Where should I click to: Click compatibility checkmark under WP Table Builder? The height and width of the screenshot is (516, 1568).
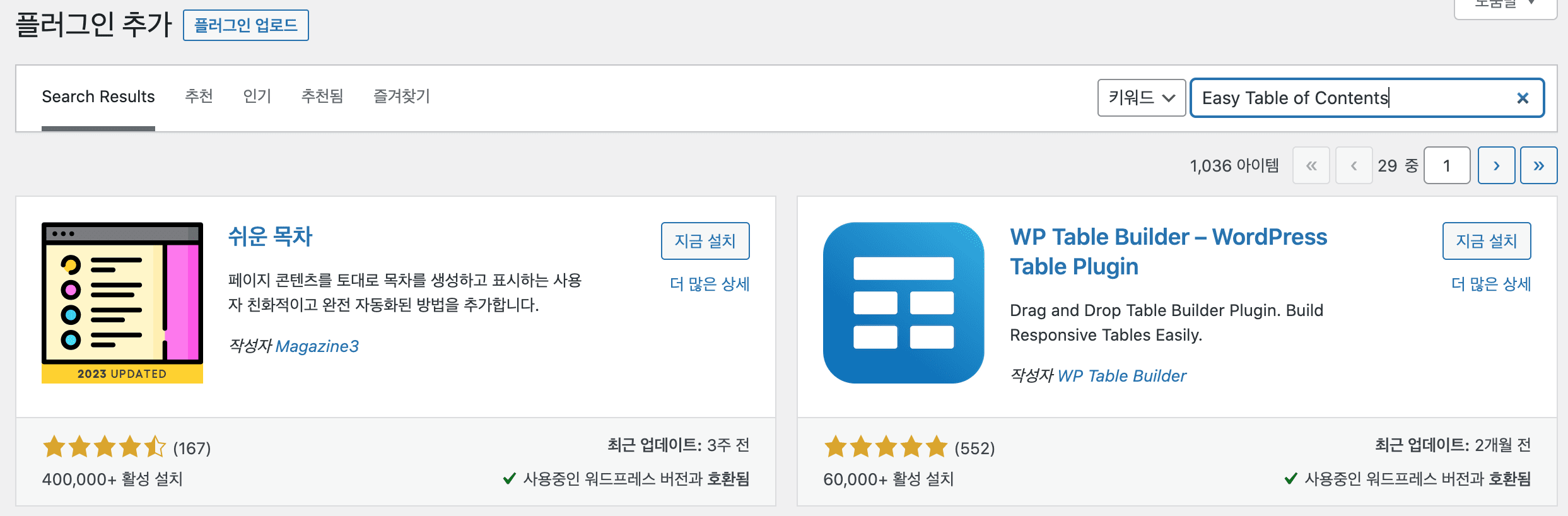point(1291,479)
